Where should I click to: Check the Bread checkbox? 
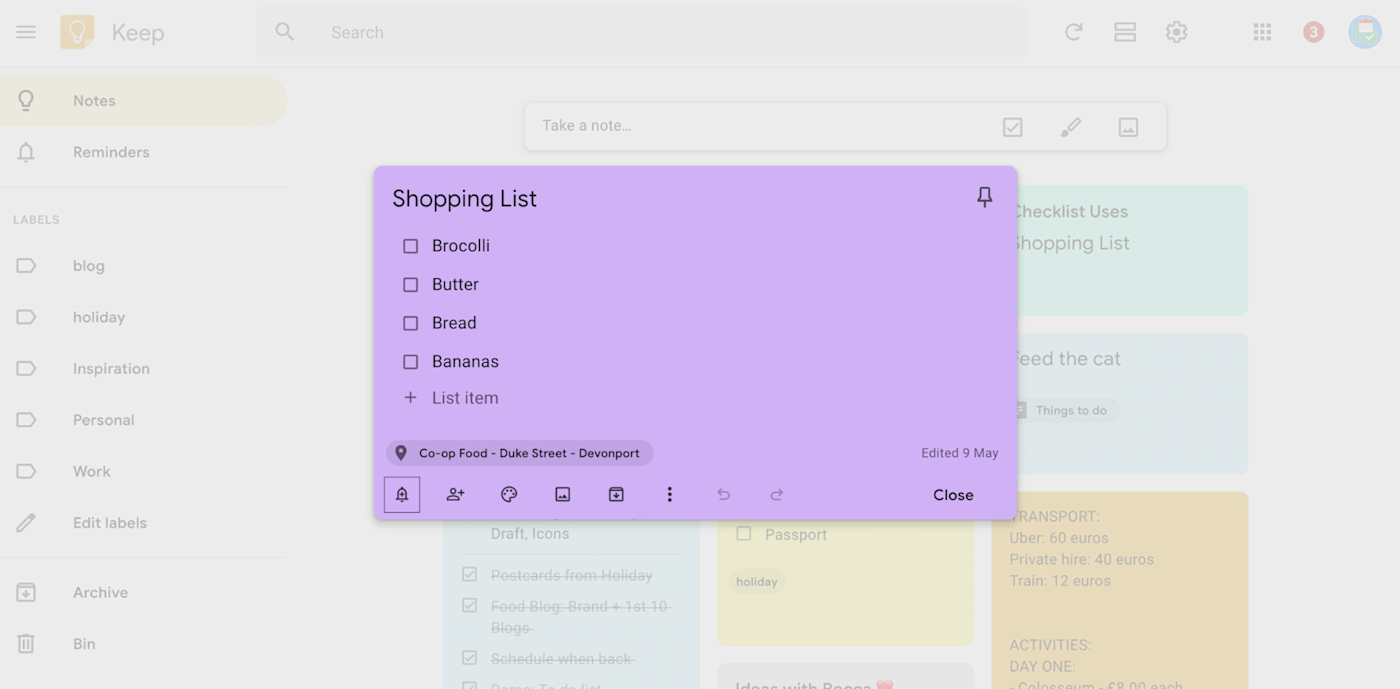[410, 323]
